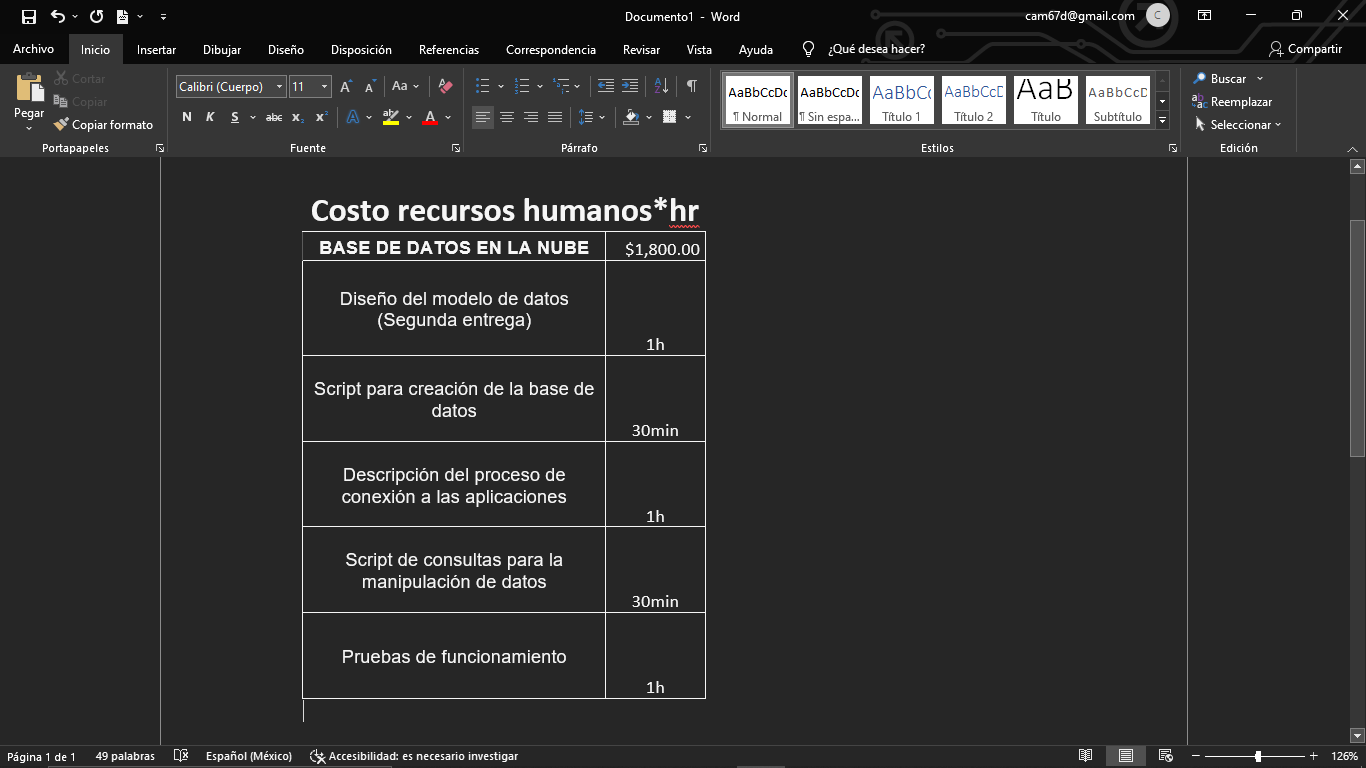Decrease font size with the smaller A icon
Image resolution: width=1366 pixels, height=768 pixels.
click(x=371, y=87)
